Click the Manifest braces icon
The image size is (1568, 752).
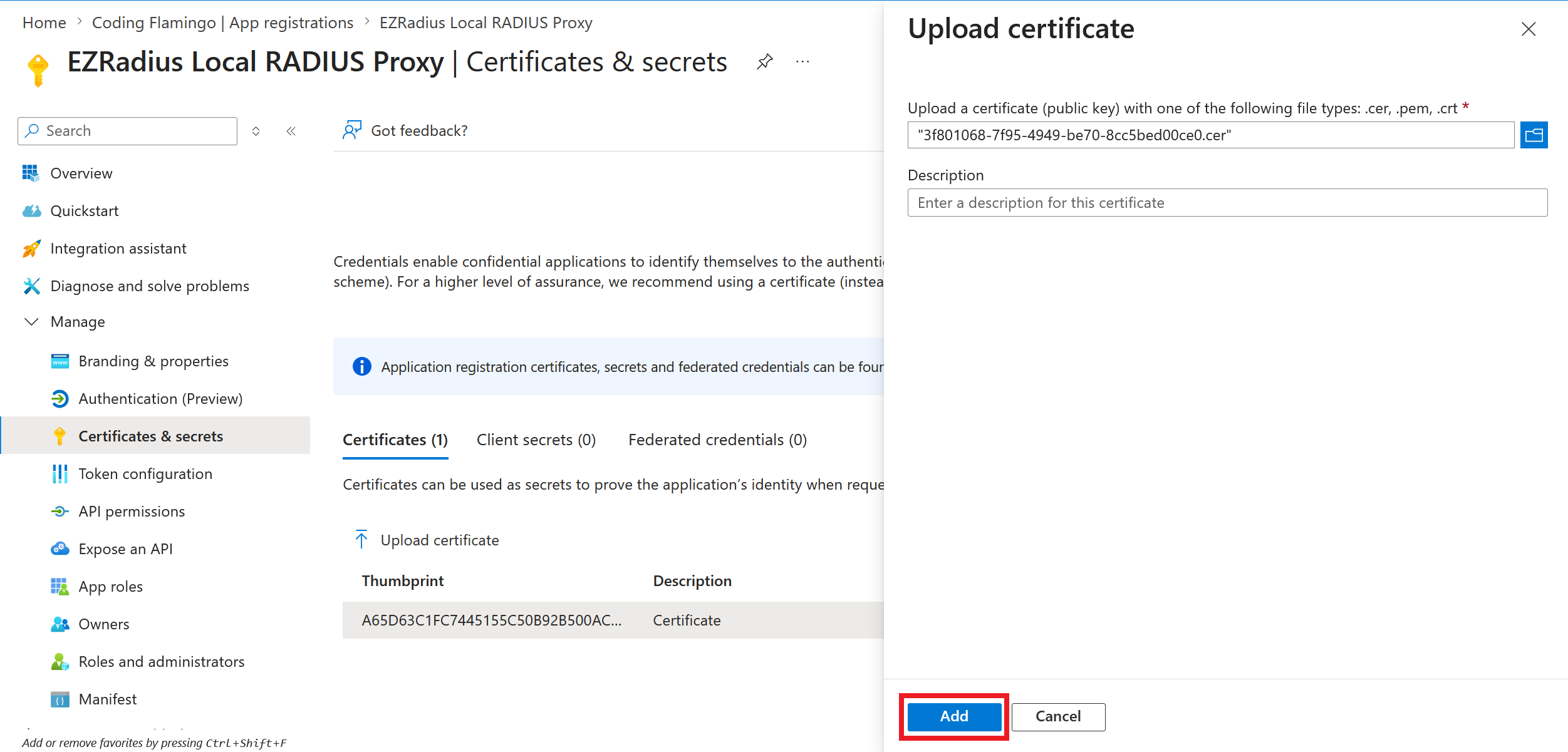pos(60,699)
